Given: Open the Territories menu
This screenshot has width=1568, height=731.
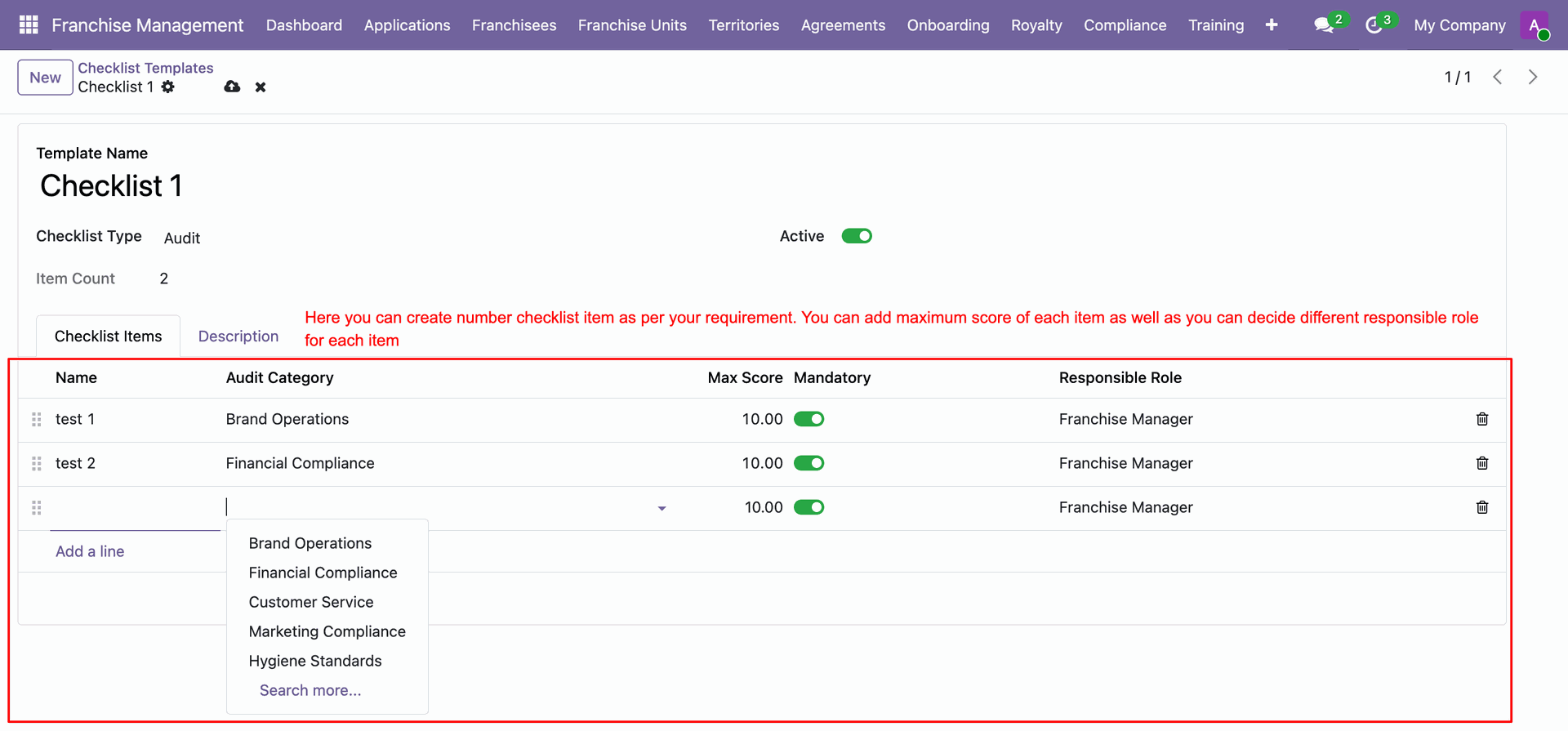Looking at the screenshot, I should click(x=743, y=25).
